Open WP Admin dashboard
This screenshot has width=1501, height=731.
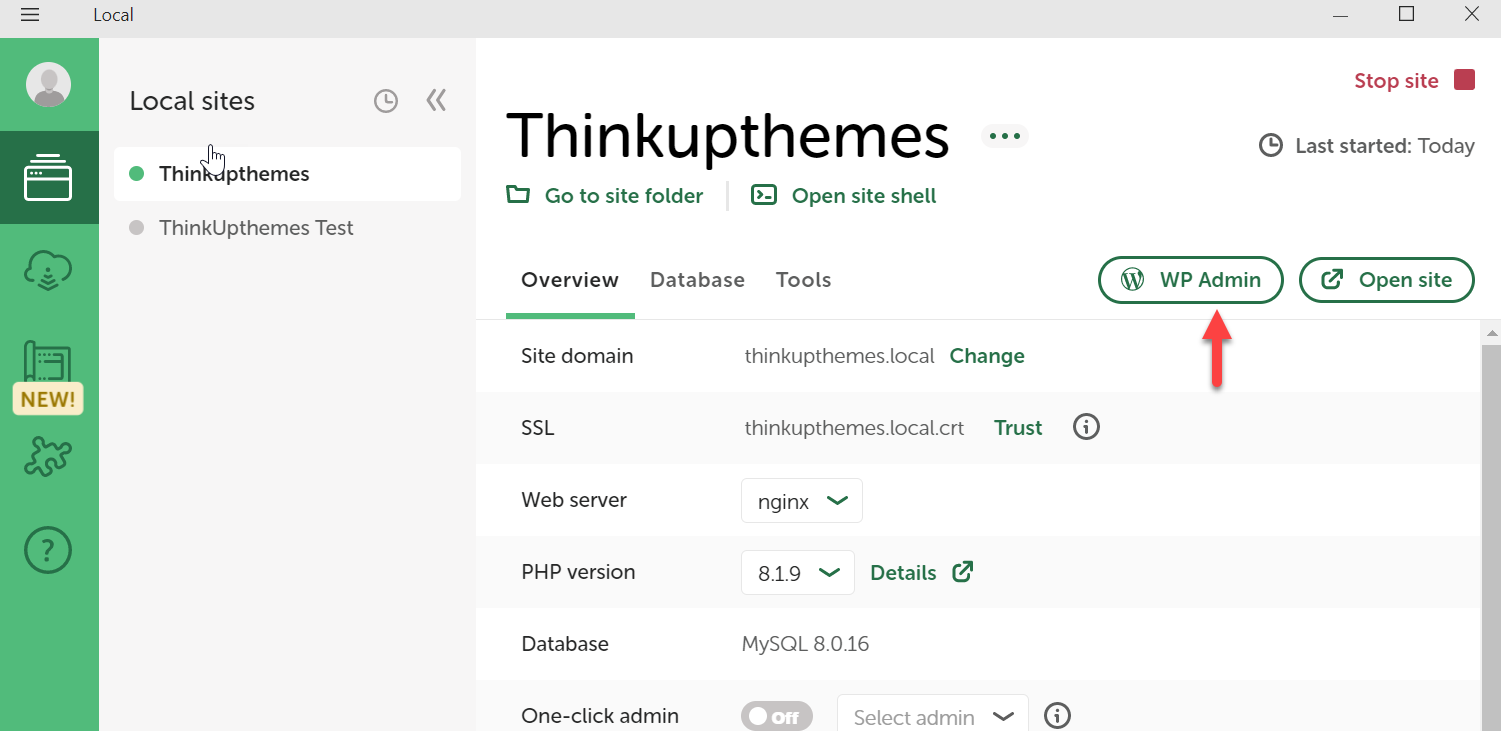coord(1190,280)
